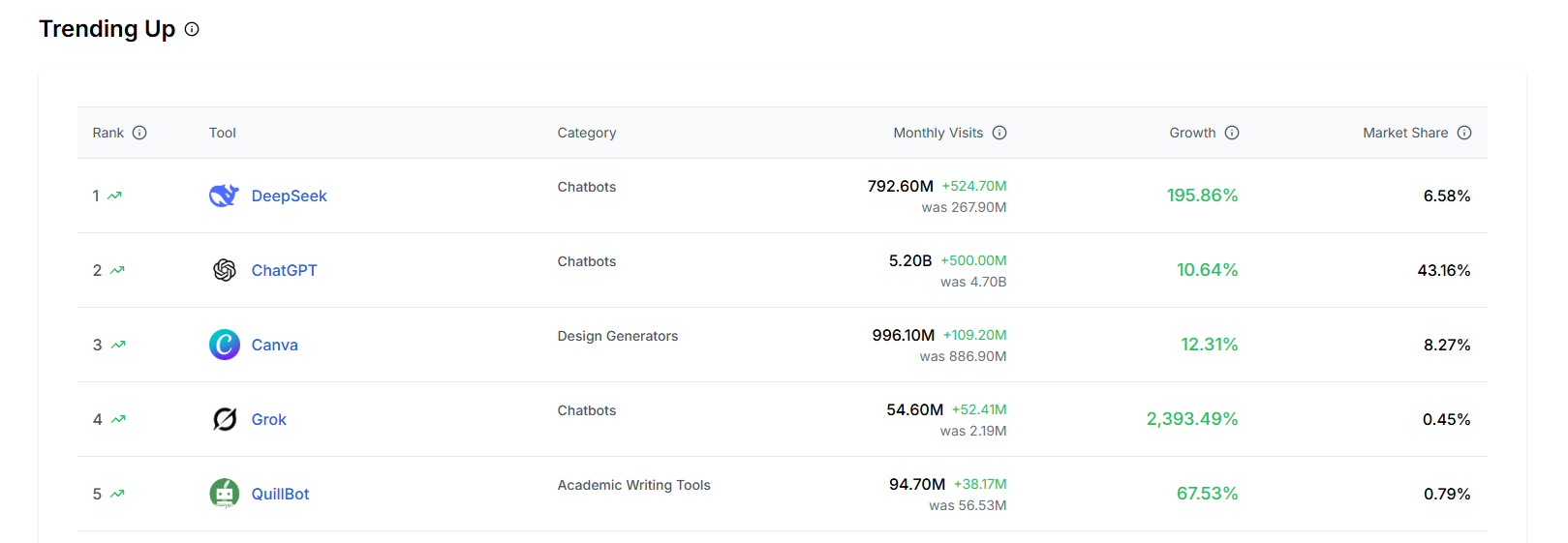The width and height of the screenshot is (1568, 543).
Task: Click info icon next to Trending Up
Action: 192,29
